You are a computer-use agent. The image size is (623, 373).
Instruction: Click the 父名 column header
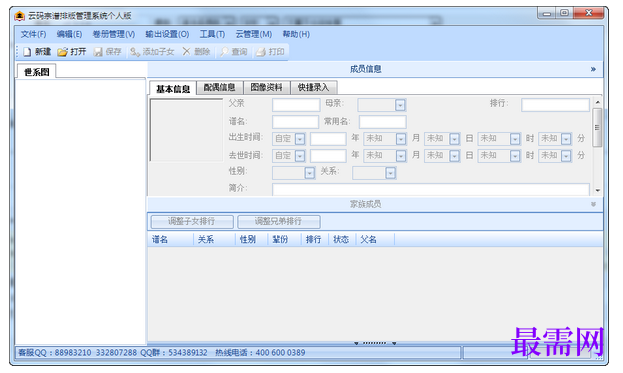pos(375,240)
